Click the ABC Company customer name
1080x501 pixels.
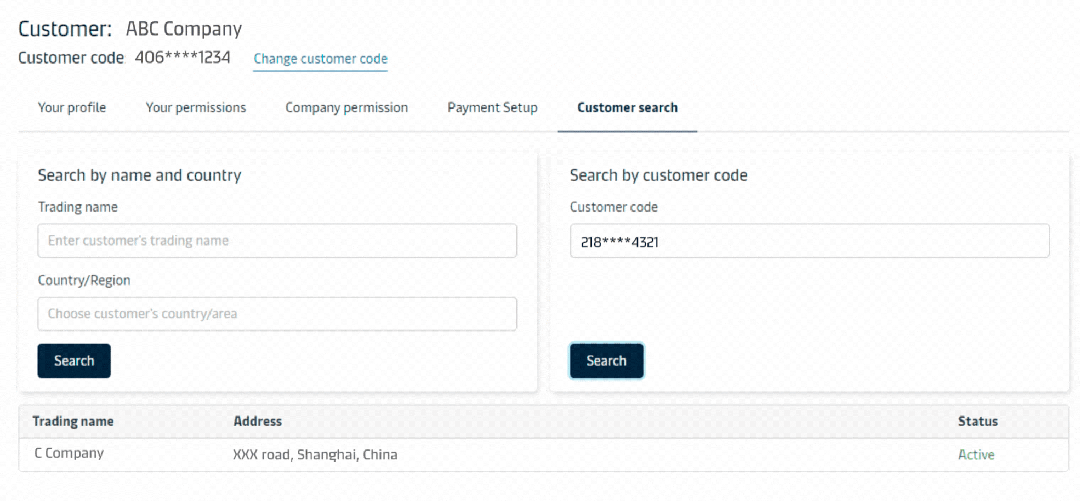[184, 29]
